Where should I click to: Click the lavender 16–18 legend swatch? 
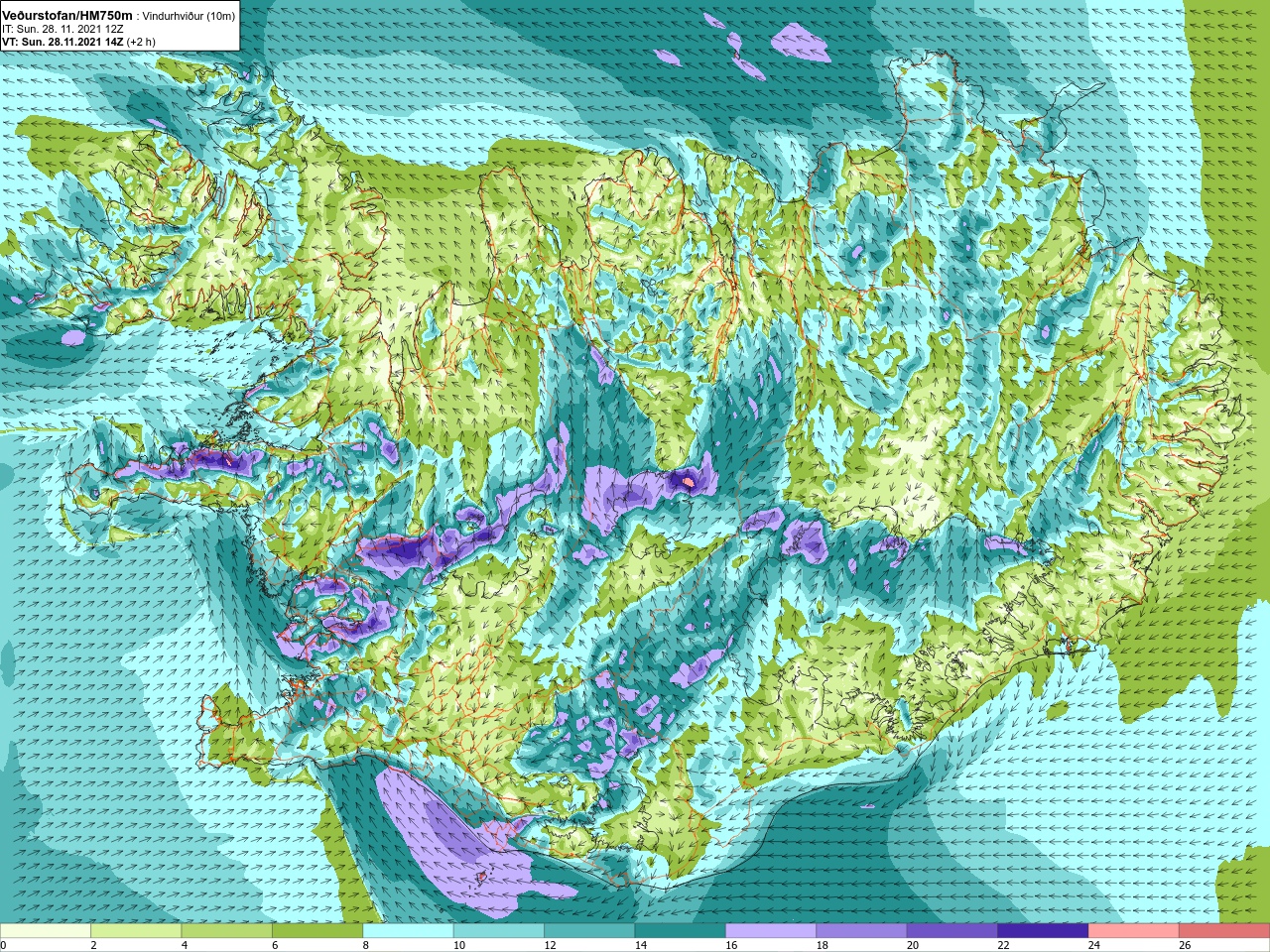coord(771,931)
